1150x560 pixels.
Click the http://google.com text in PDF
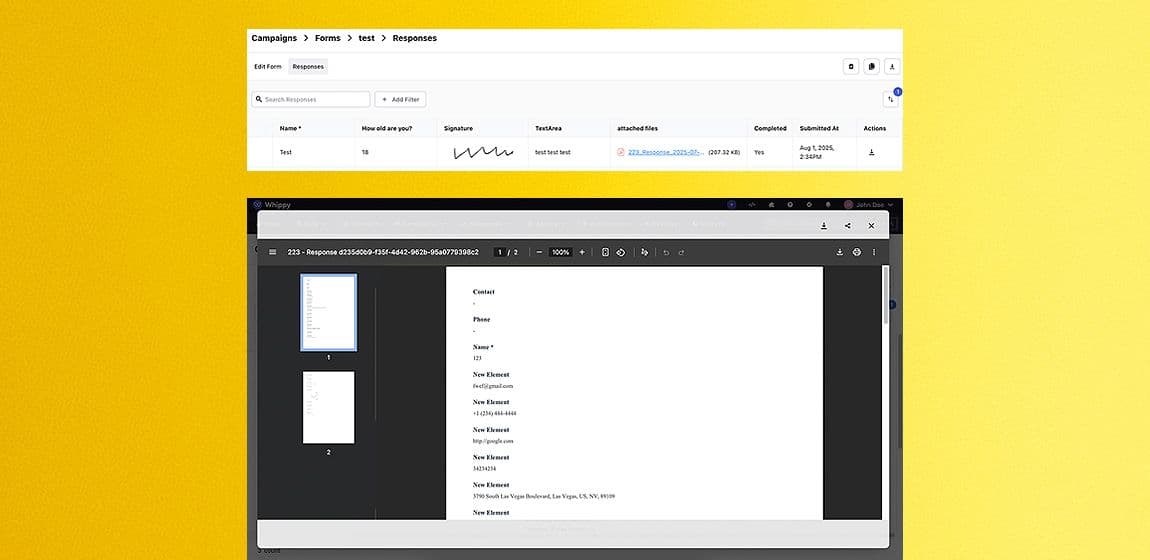pyautogui.click(x=493, y=441)
